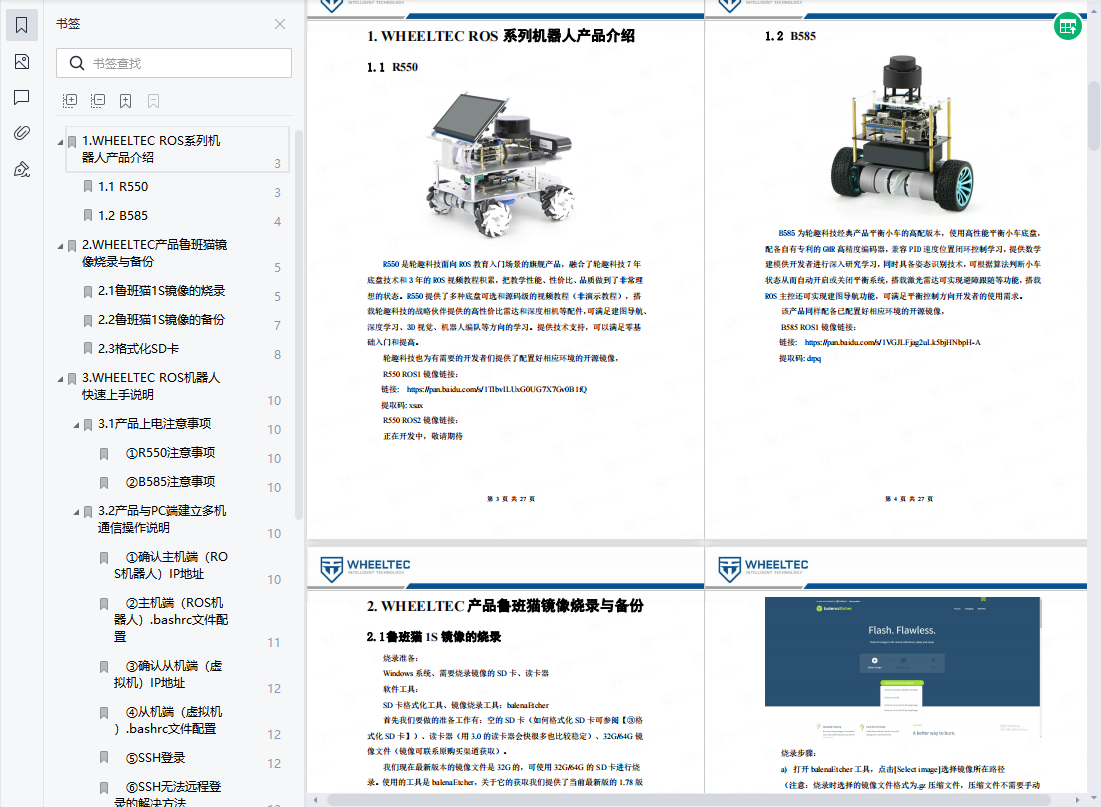Collapse the 3.2产品与PC端建立多机通信 bookmark node
This screenshot has height=807, width=1101.
tap(76, 512)
